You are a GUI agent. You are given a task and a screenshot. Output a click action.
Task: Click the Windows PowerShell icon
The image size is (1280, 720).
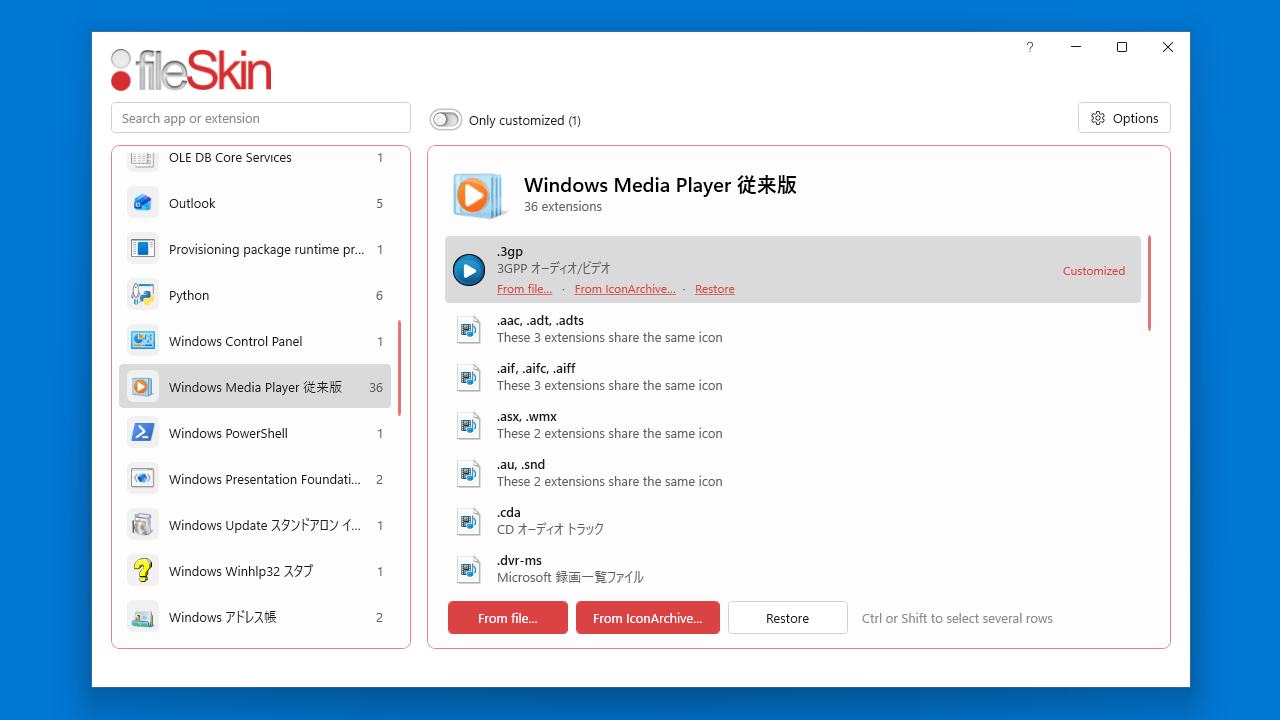coord(143,433)
